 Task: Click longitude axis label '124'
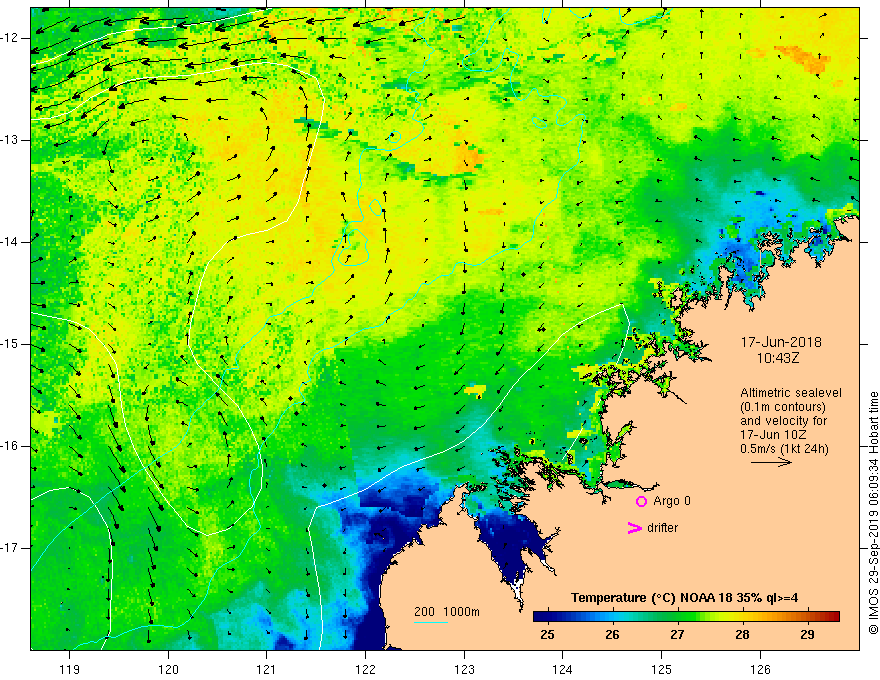point(563,669)
